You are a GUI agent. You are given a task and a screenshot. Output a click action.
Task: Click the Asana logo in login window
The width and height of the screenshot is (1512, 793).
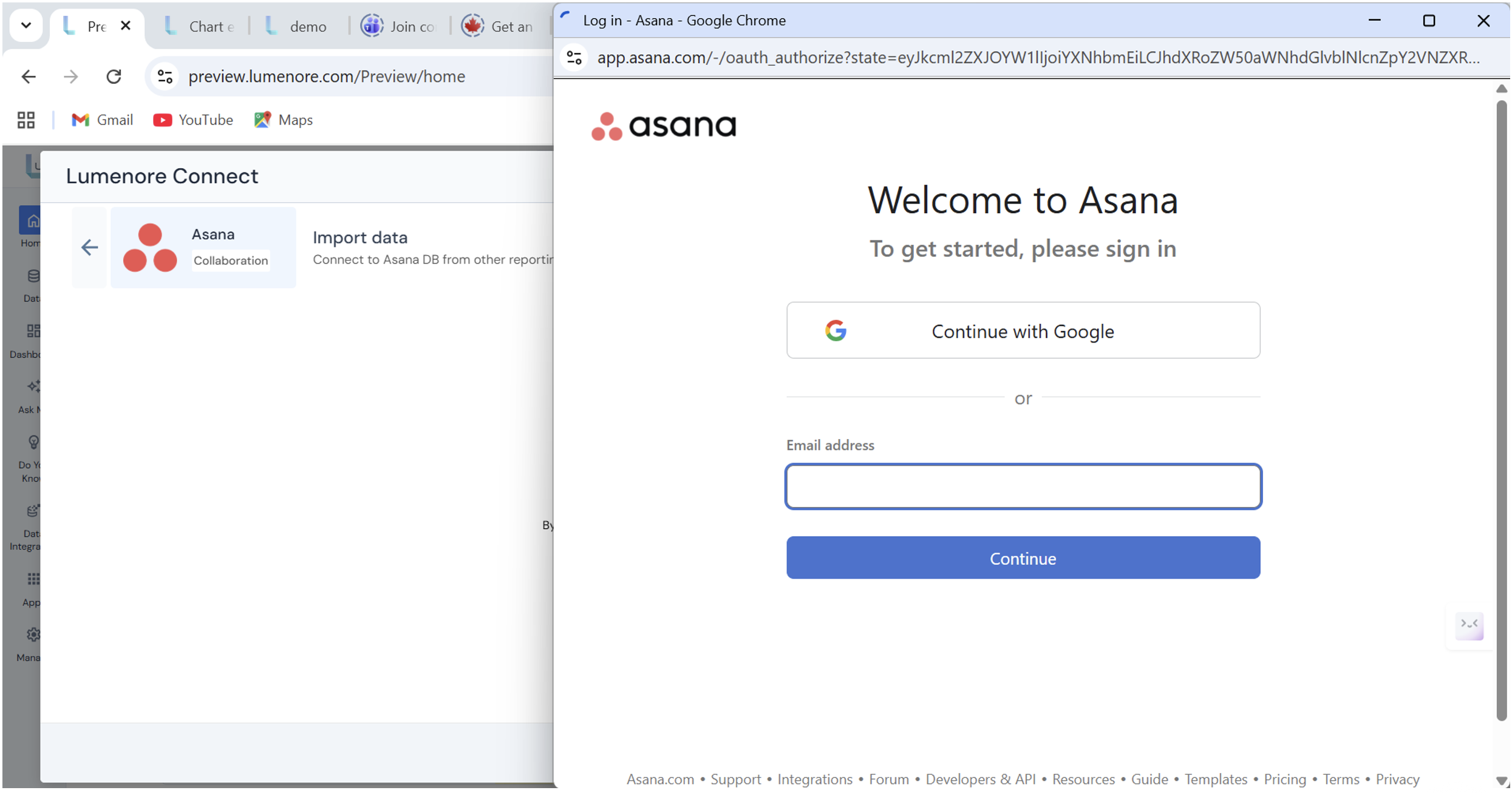point(664,126)
